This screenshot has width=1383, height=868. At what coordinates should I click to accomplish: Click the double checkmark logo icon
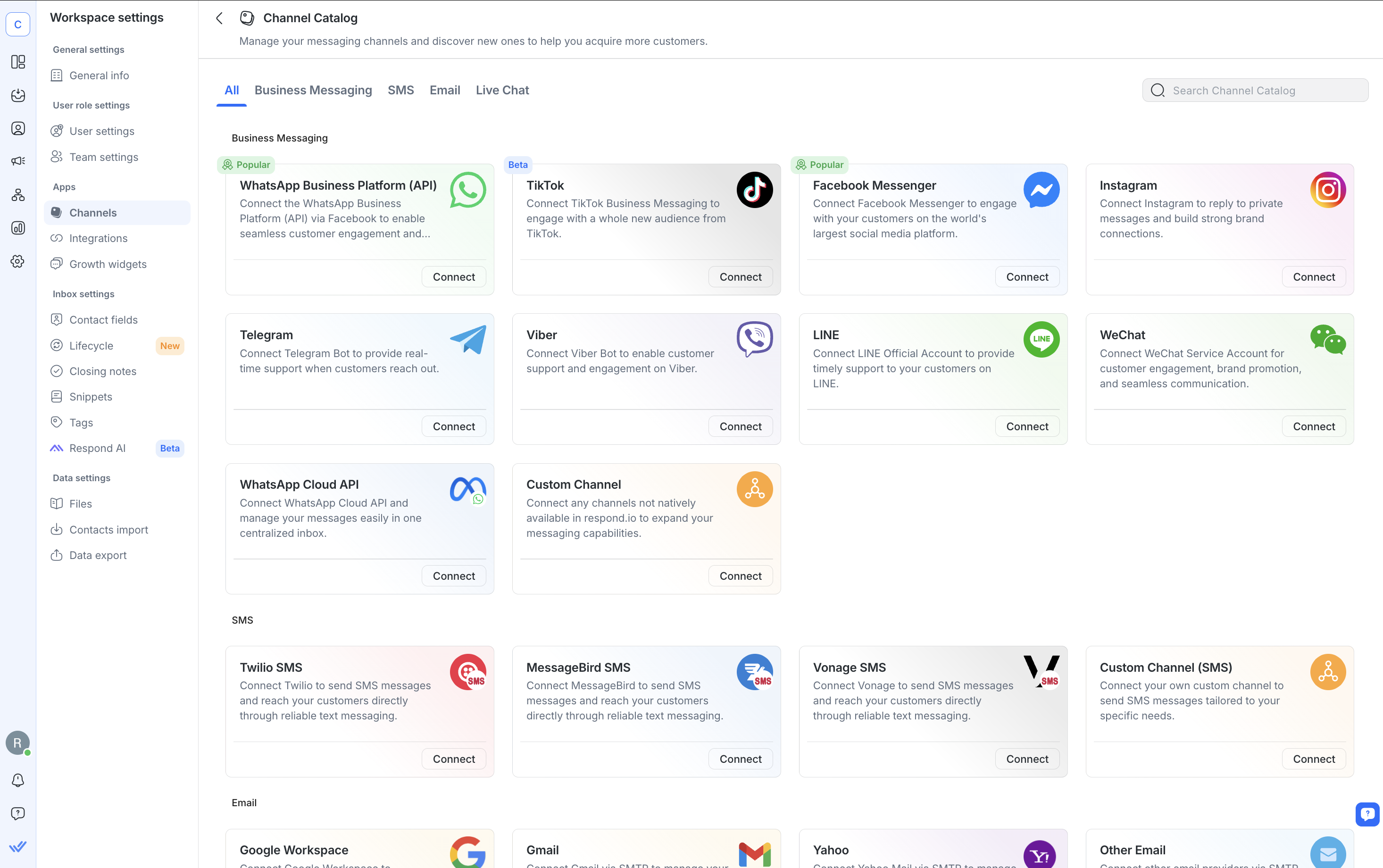click(x=18, y=847)
